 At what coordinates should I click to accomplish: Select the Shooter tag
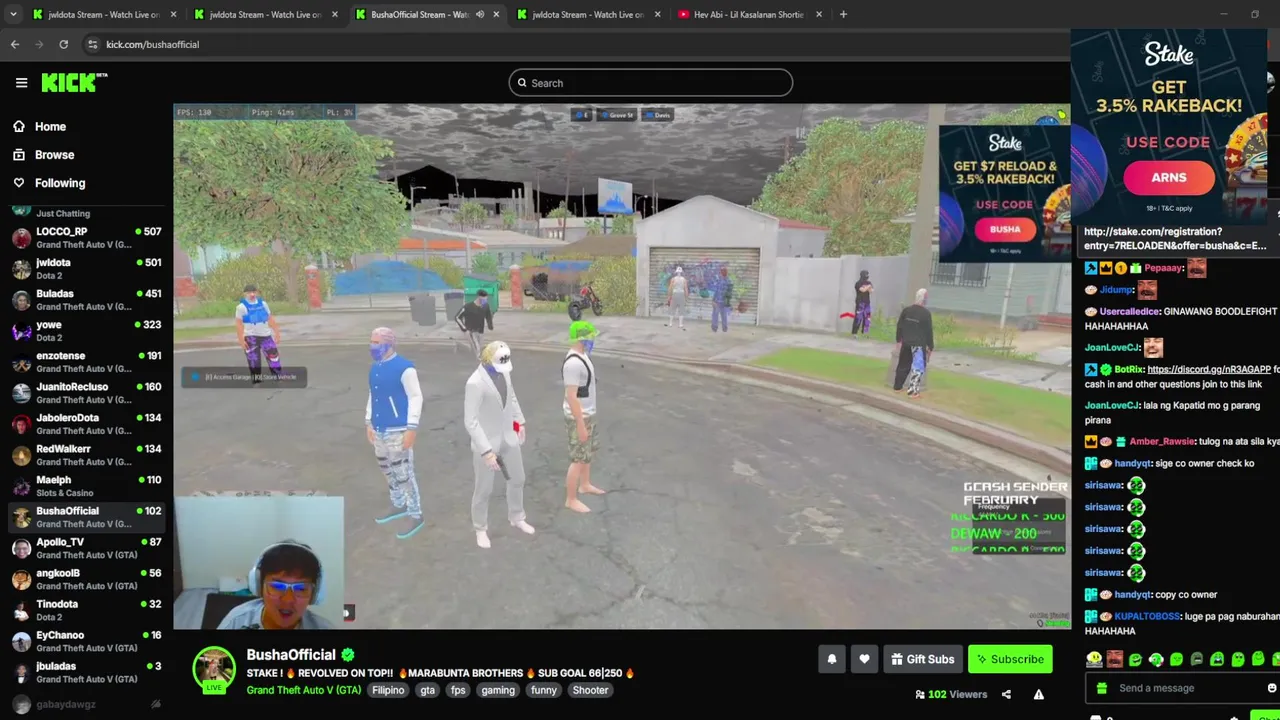590,690
